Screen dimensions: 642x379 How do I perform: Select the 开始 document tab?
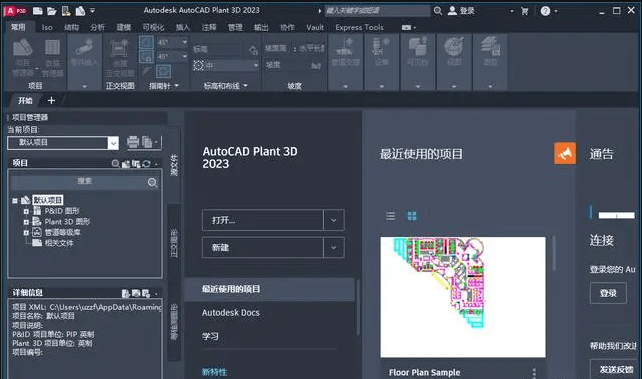pyautogui.click(x=25, y=101)
